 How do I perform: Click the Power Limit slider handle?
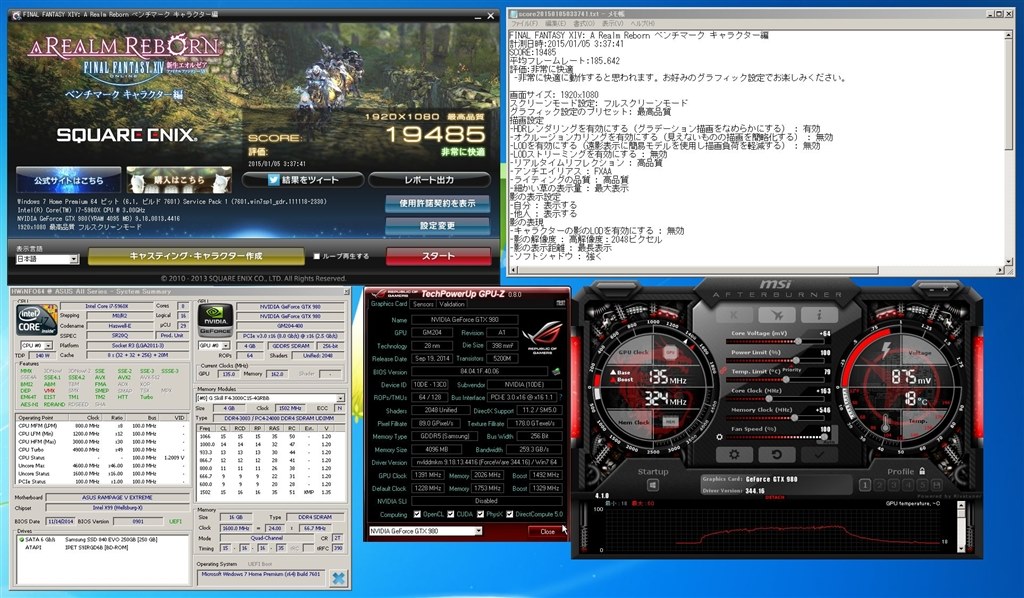796,360
